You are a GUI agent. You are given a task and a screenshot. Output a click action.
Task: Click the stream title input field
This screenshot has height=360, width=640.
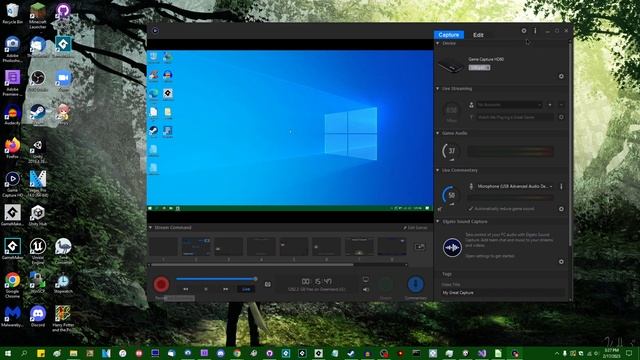[x=516, y=117]
